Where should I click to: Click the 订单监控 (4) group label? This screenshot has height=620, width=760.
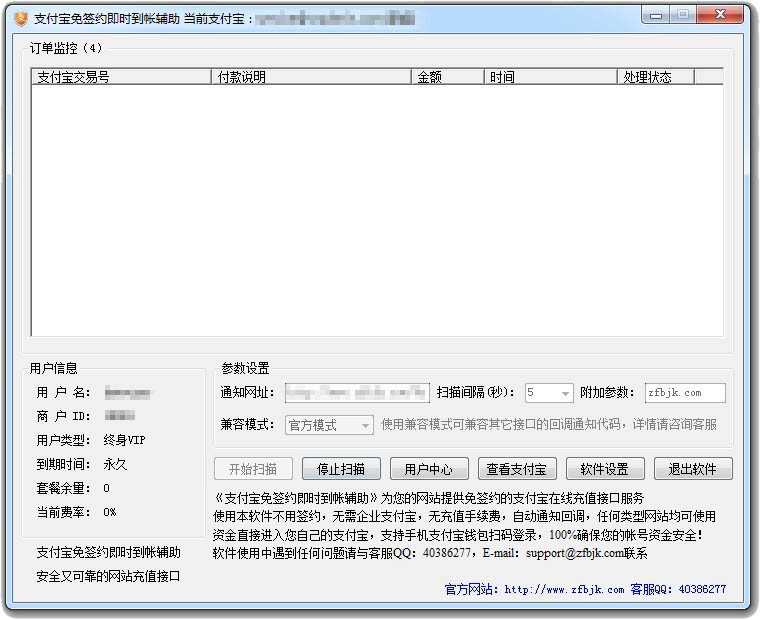(66, 48)
